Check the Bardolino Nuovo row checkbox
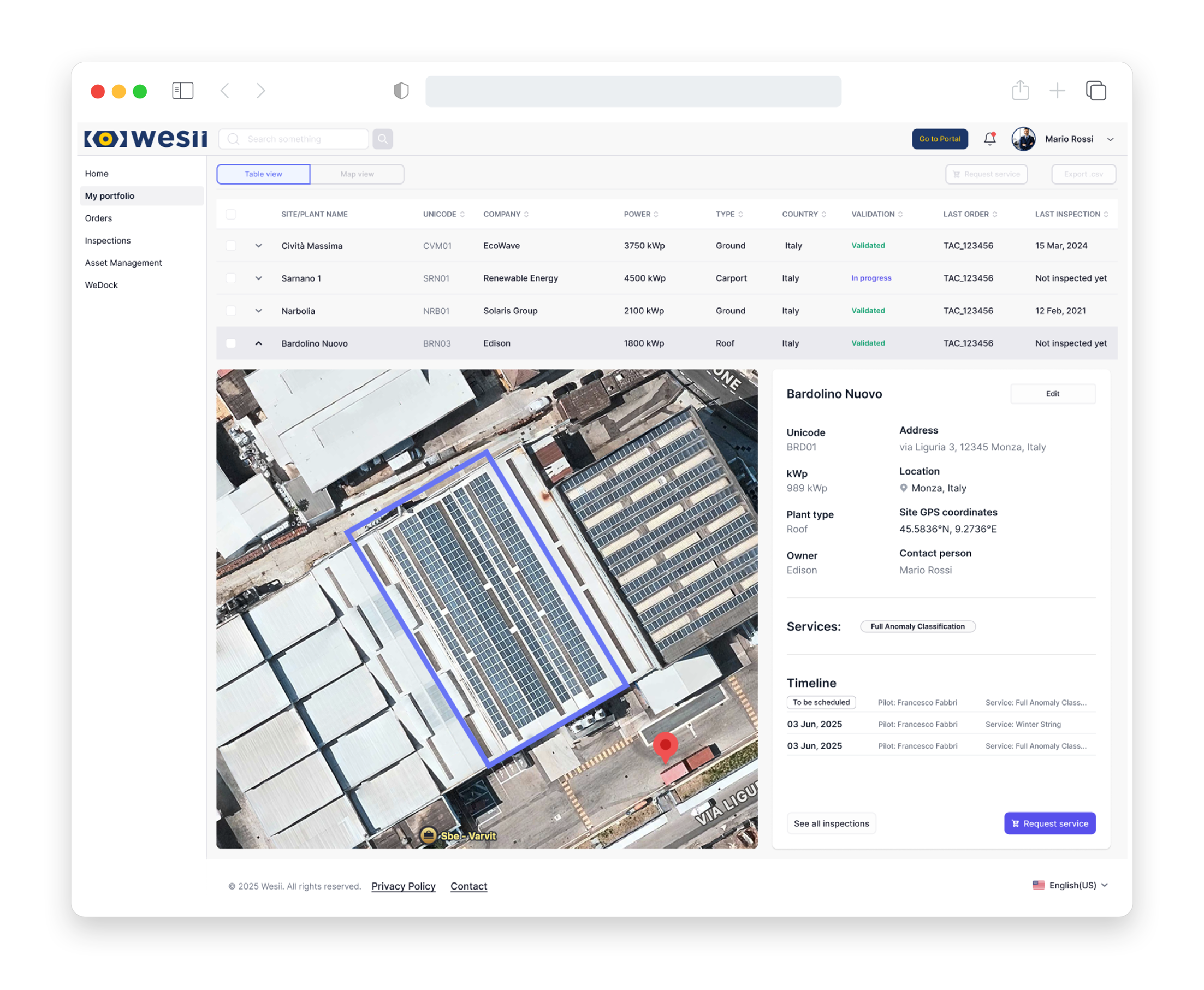1204x990 pixels. [231, 343]
